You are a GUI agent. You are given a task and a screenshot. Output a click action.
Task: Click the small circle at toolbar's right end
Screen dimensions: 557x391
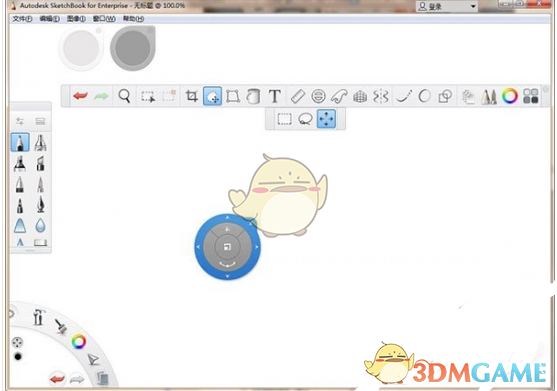point(545,88)
